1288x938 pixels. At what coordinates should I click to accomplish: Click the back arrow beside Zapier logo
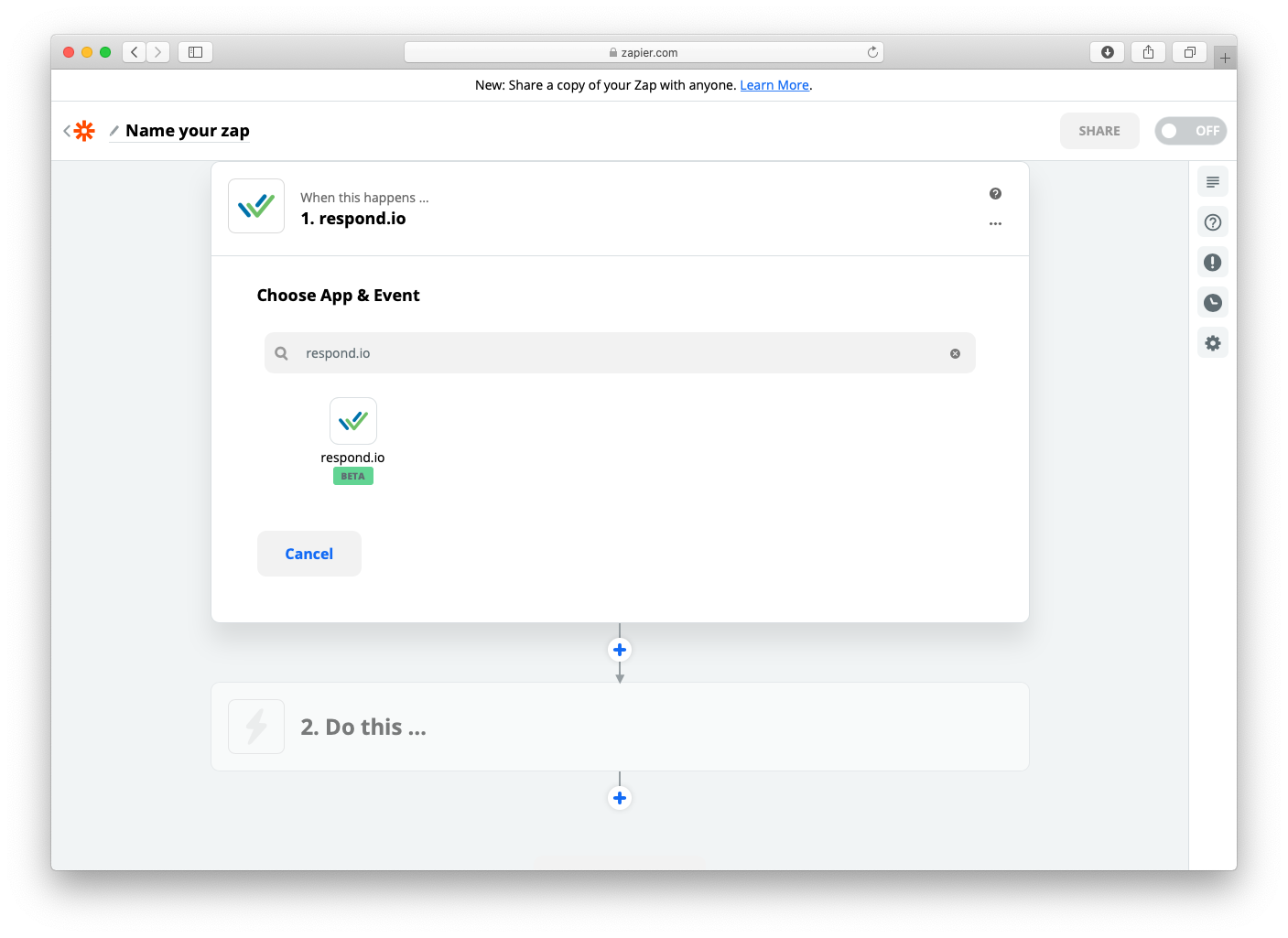tap(67, 131)
